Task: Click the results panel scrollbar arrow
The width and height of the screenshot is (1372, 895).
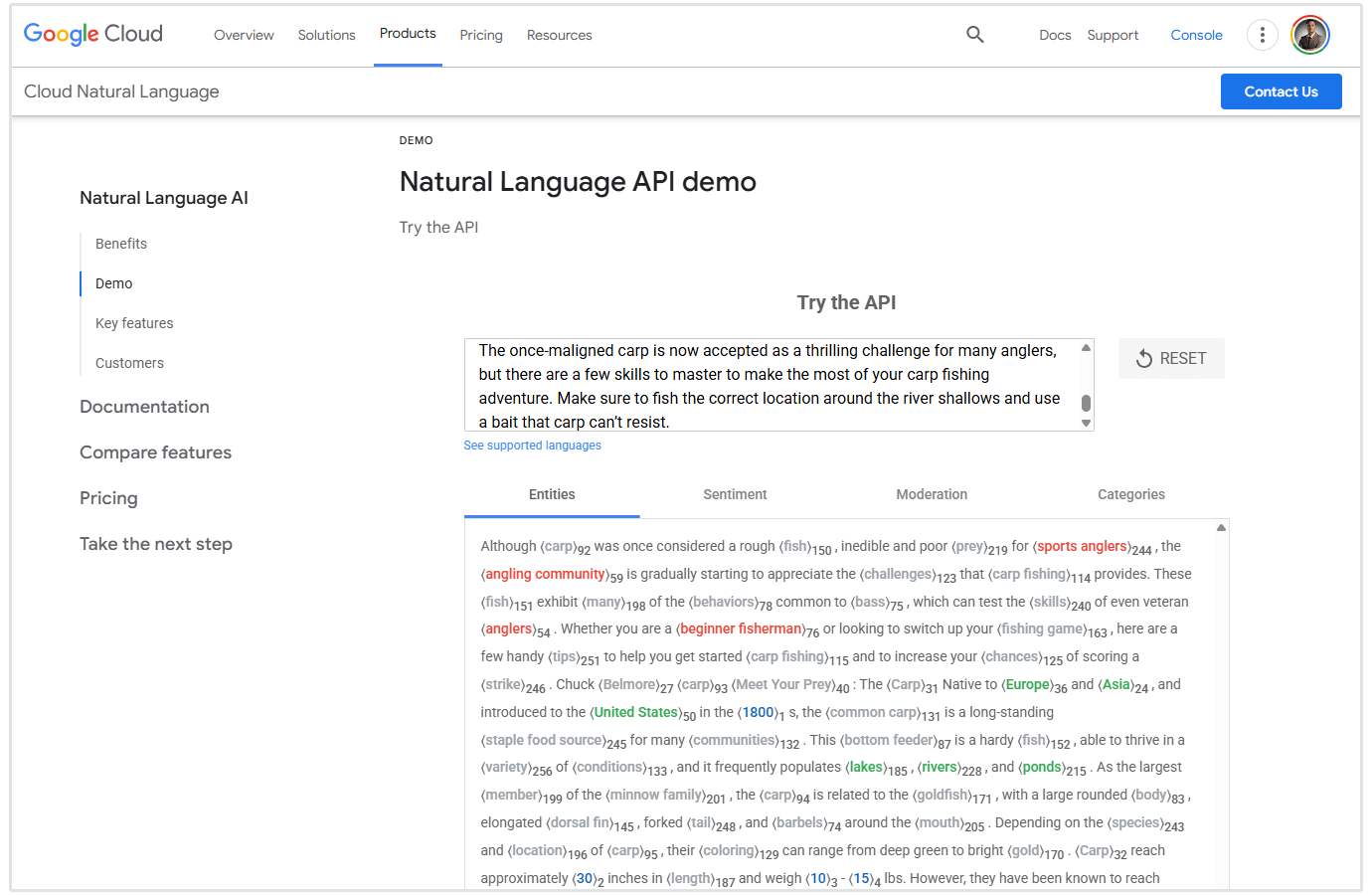Action: click(1221, 526)
